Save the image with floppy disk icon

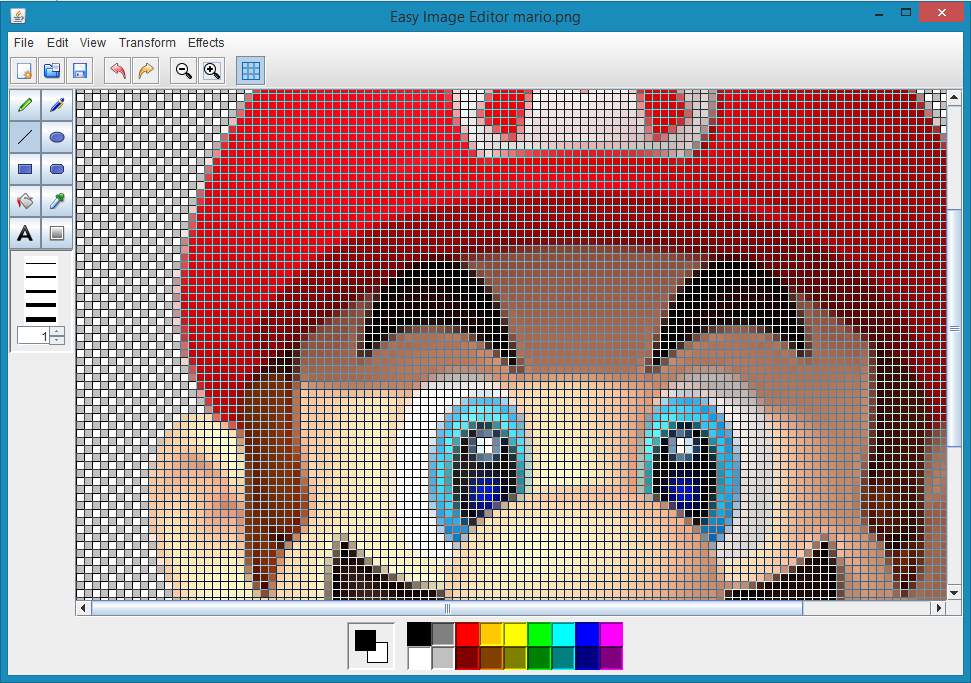point(80,70)
